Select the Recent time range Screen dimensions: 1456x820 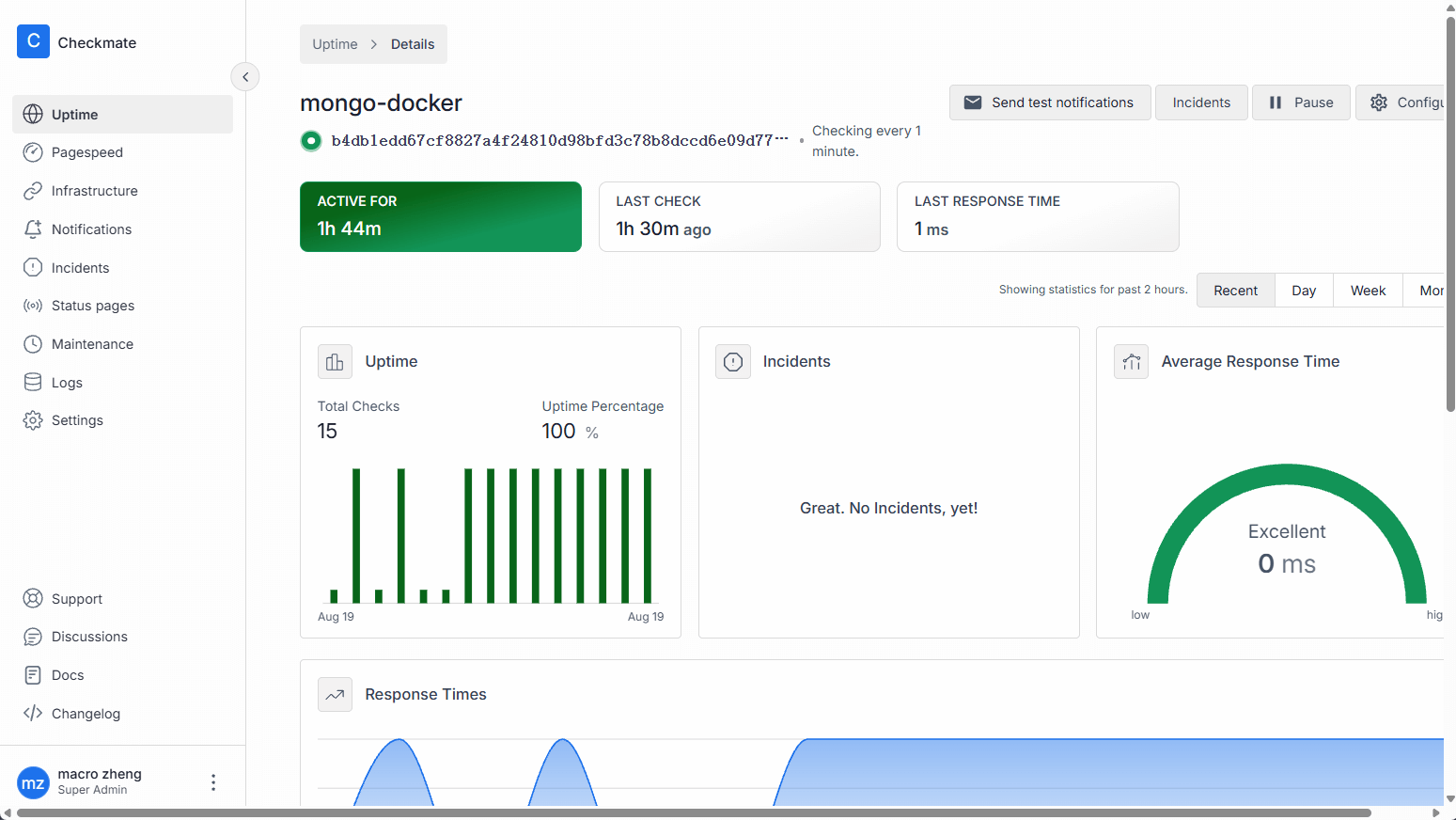[x=1235, y=291]
